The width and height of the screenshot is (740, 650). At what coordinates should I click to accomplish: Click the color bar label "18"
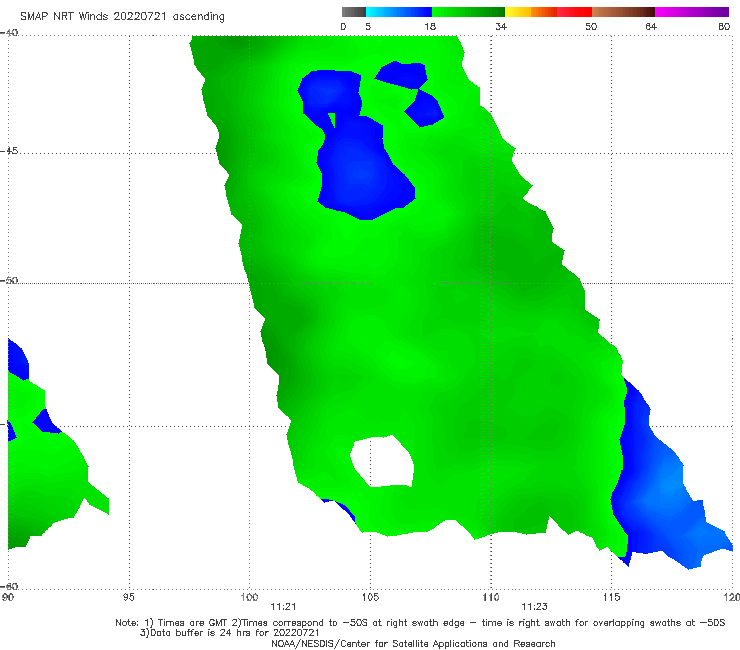[430, 27]
